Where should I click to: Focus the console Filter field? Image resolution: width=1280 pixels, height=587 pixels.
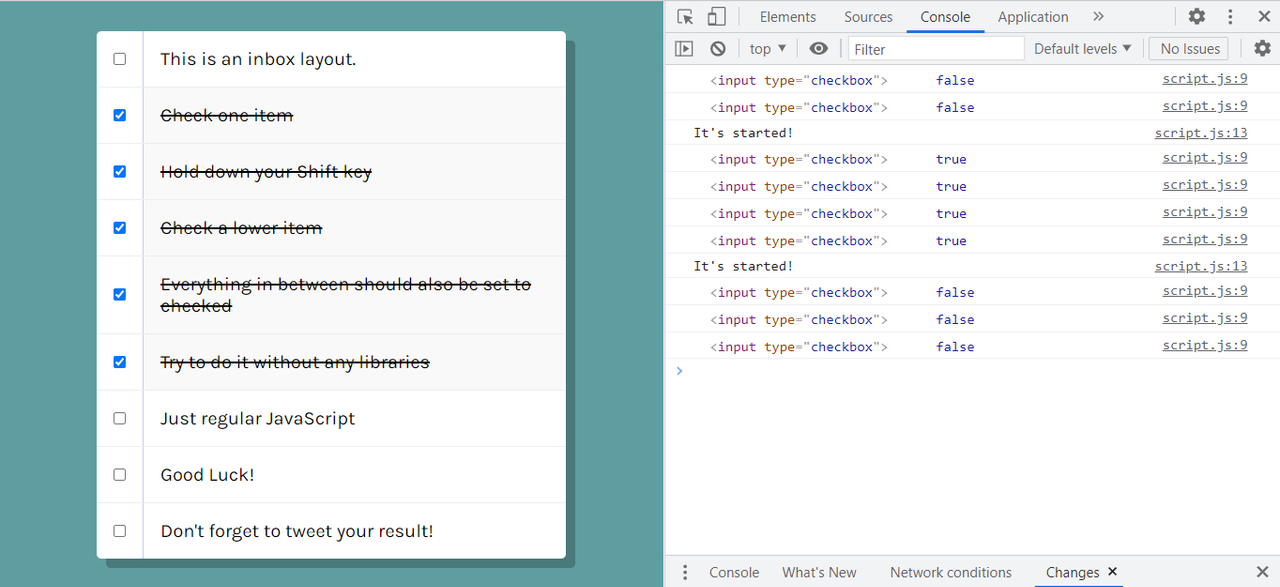coord(936,48)
